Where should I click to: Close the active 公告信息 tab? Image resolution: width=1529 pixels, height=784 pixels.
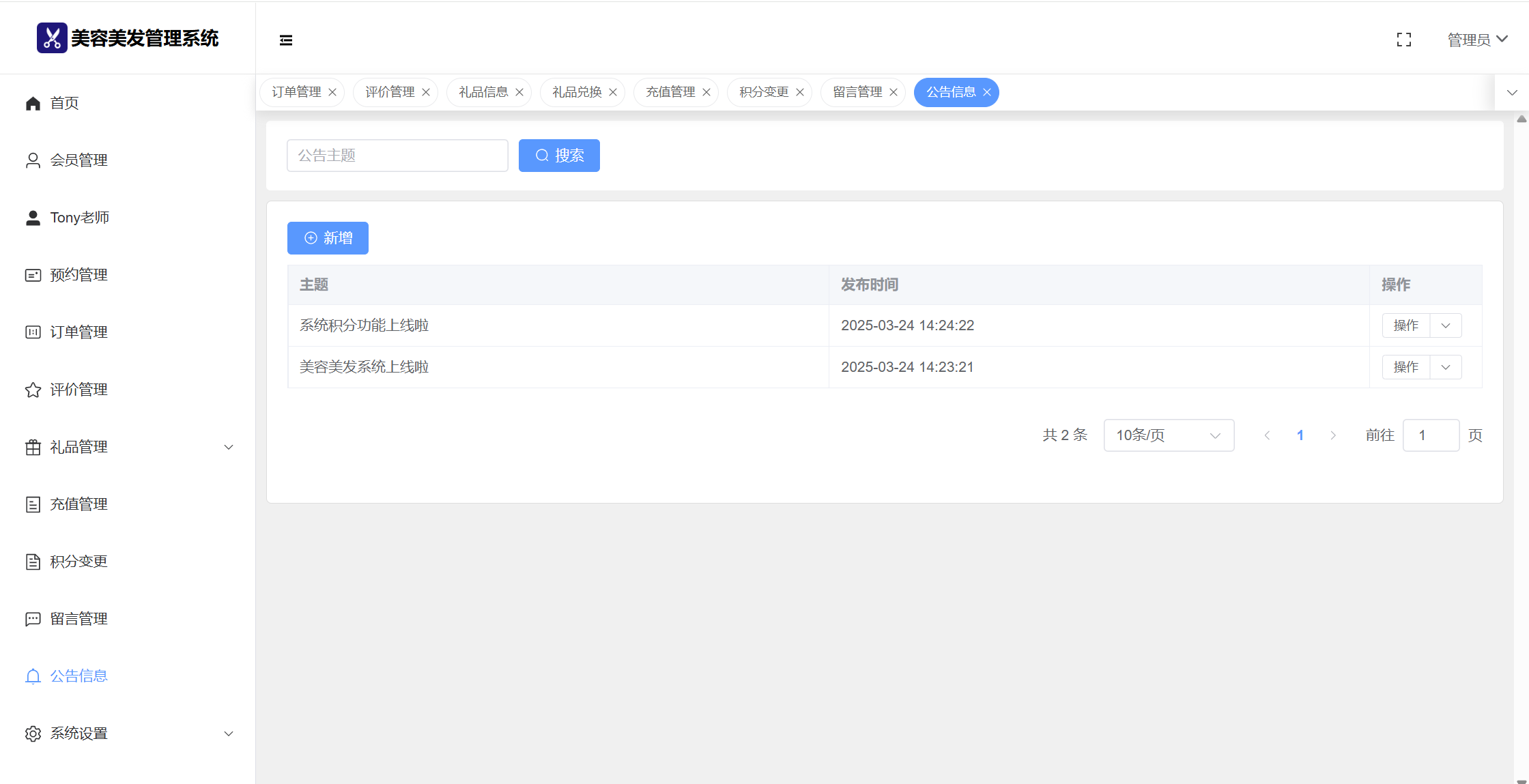[987, 92]
